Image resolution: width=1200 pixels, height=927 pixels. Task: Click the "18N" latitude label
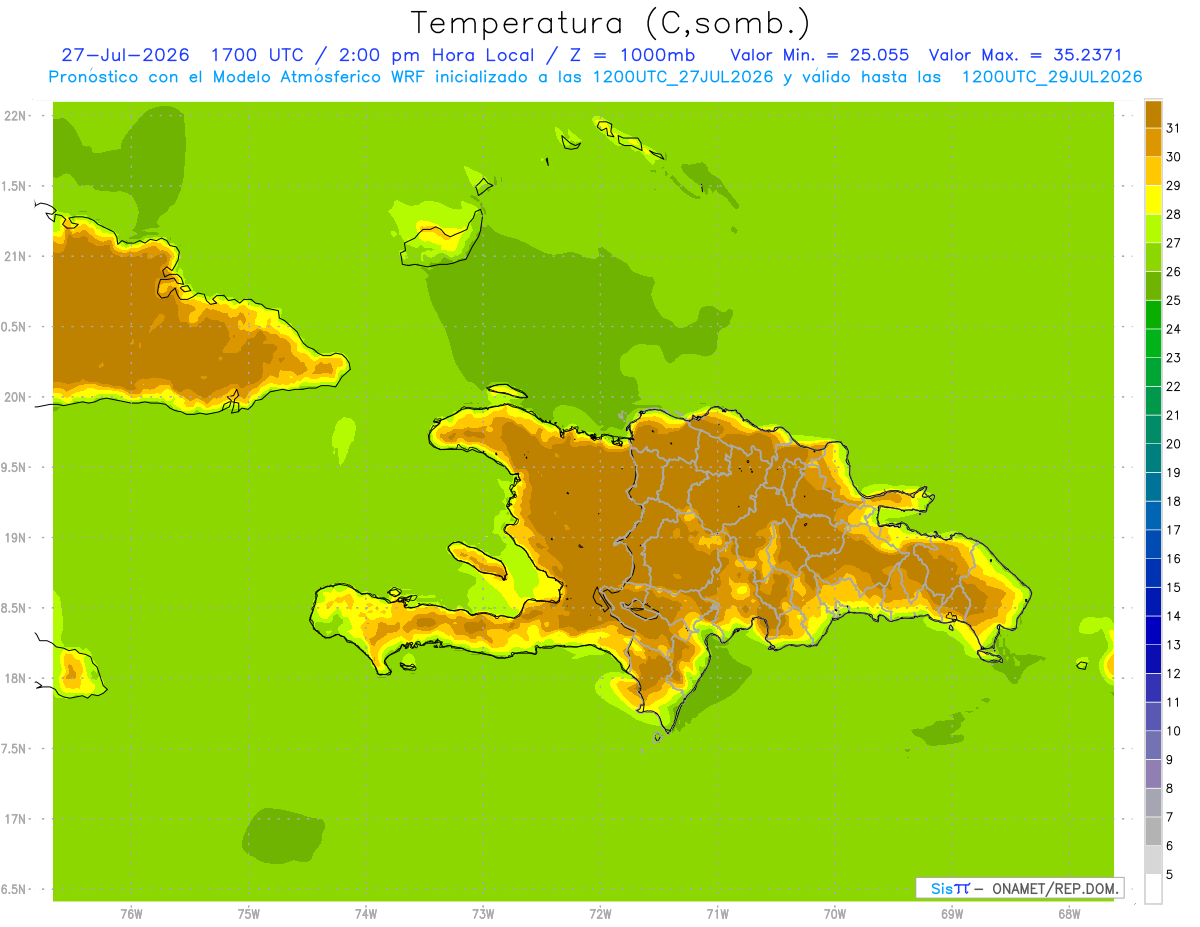[15, 678]
